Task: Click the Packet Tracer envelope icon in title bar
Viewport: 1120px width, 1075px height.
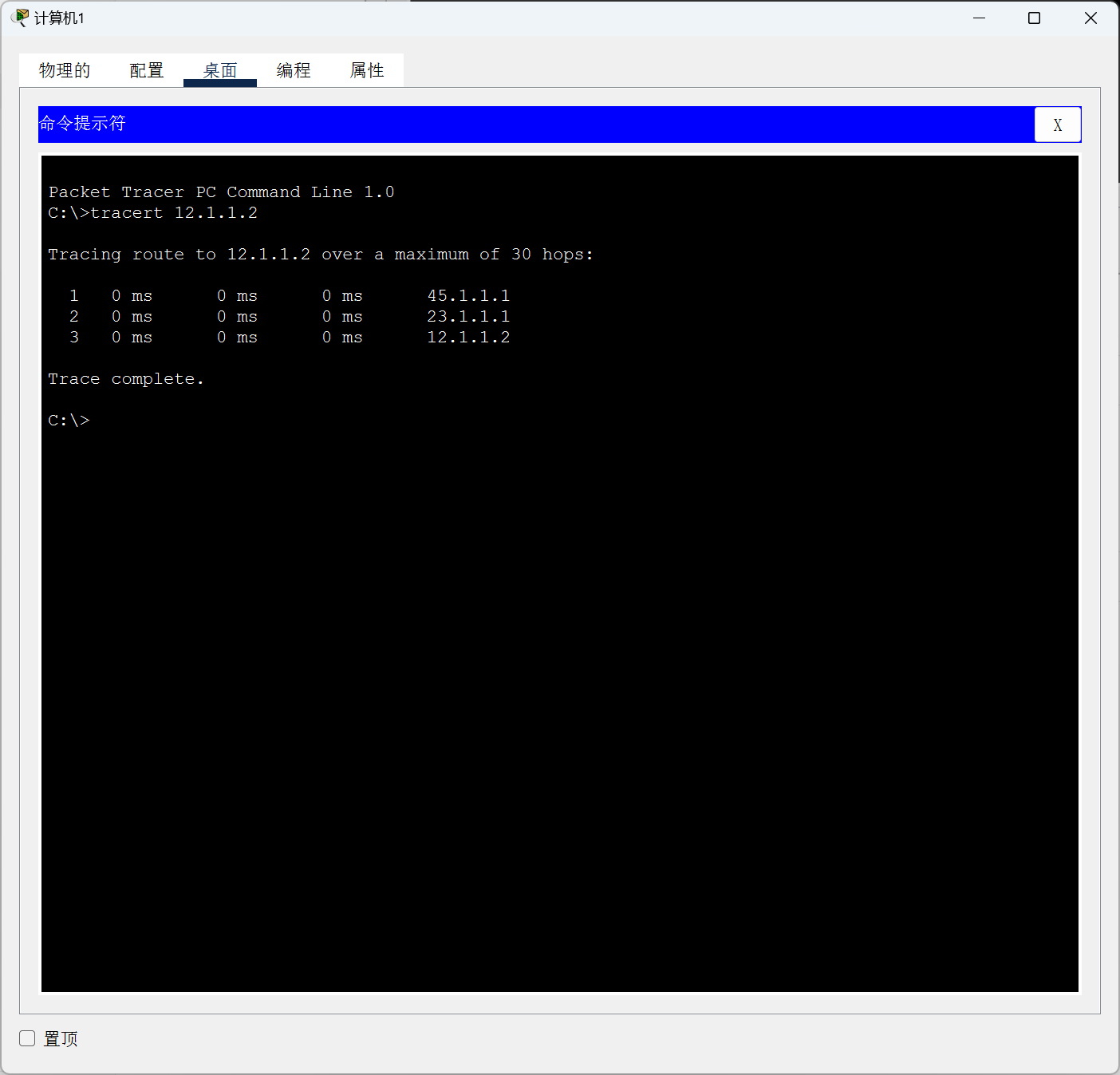Action: click(x=20, y=17)
